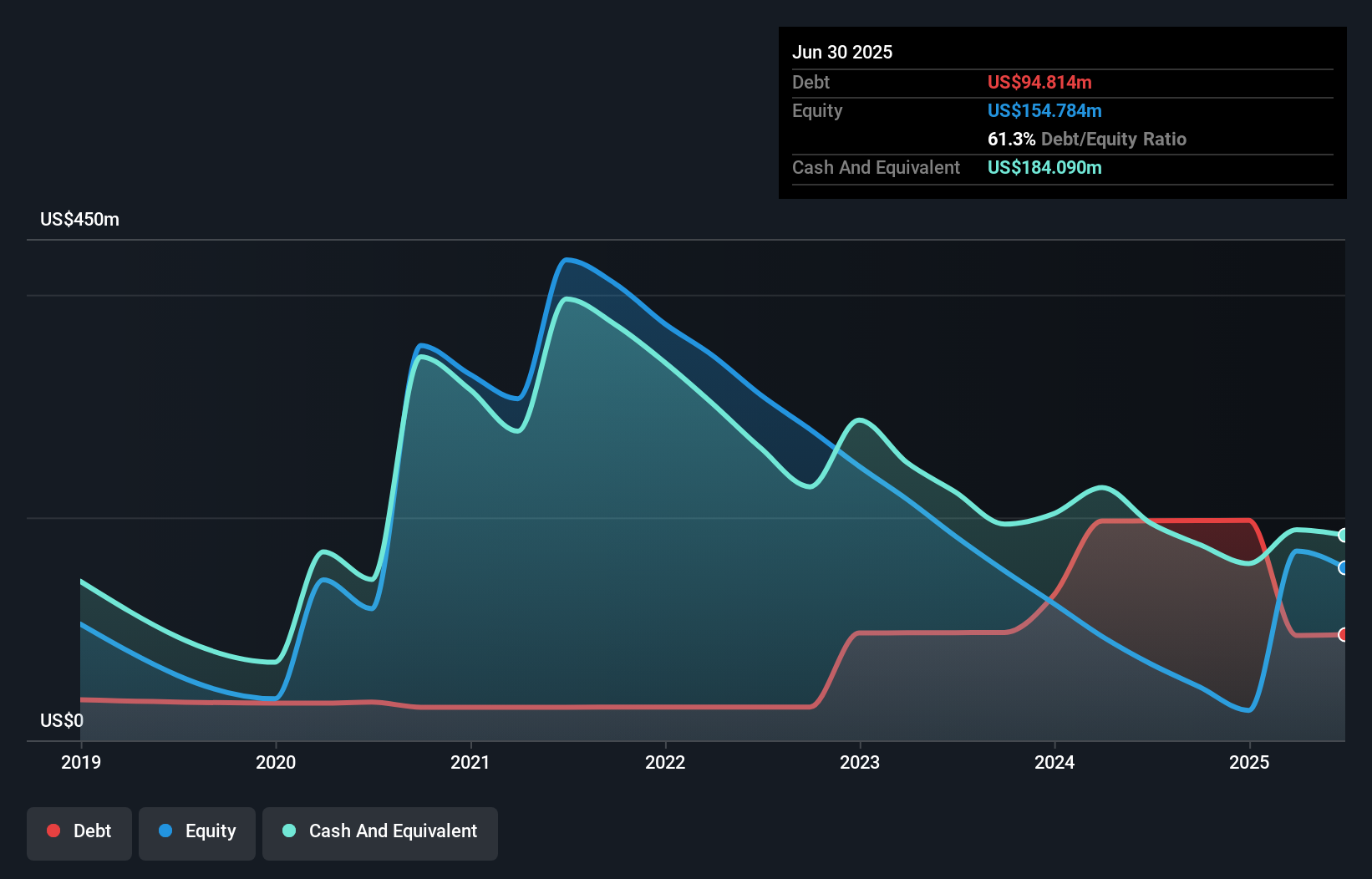Click the 2023 x-axis label
The width and height of the screenshot is (1372, 879).
pos(860,762)
